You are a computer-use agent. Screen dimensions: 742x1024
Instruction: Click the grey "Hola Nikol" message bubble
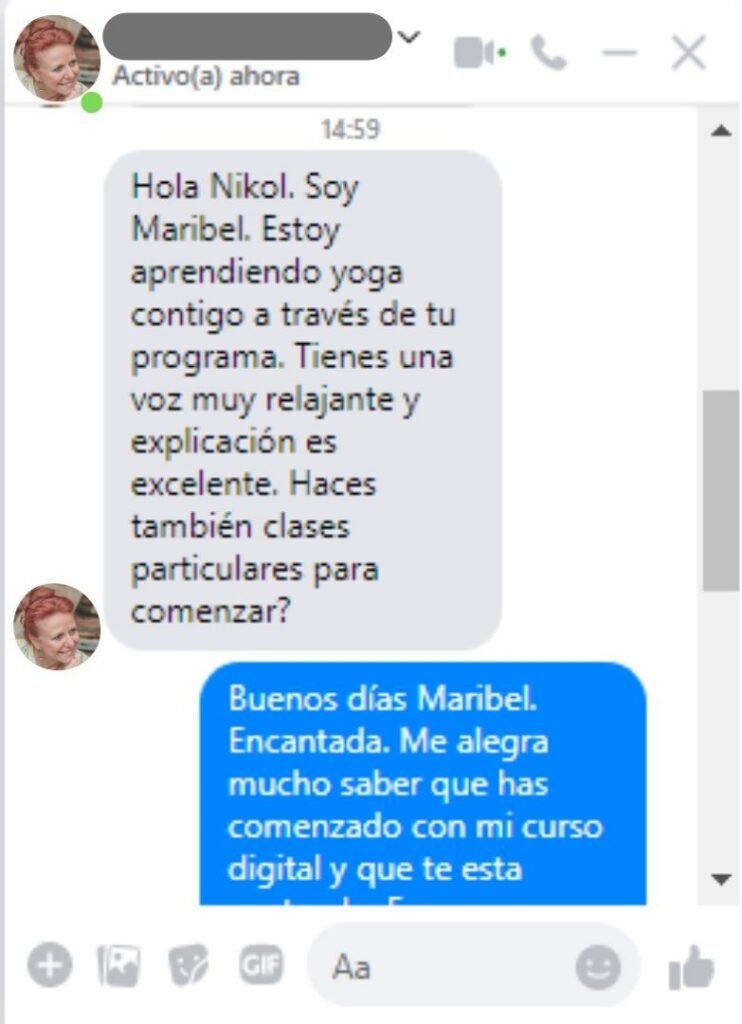point(302,400)
